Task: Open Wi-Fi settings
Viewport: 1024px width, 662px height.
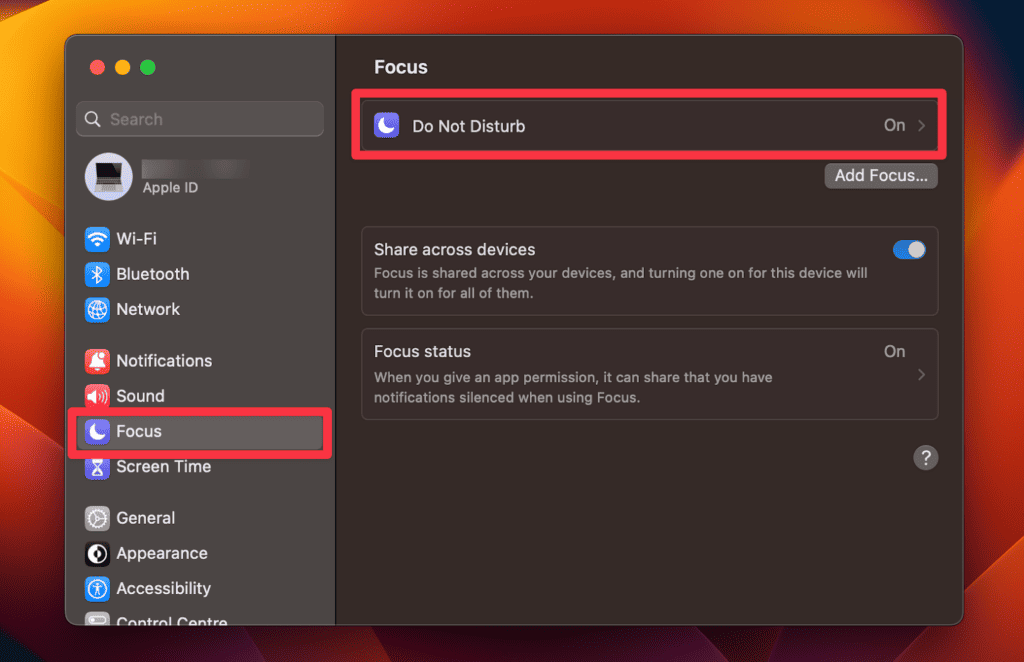Action: [x=200, y=239]
